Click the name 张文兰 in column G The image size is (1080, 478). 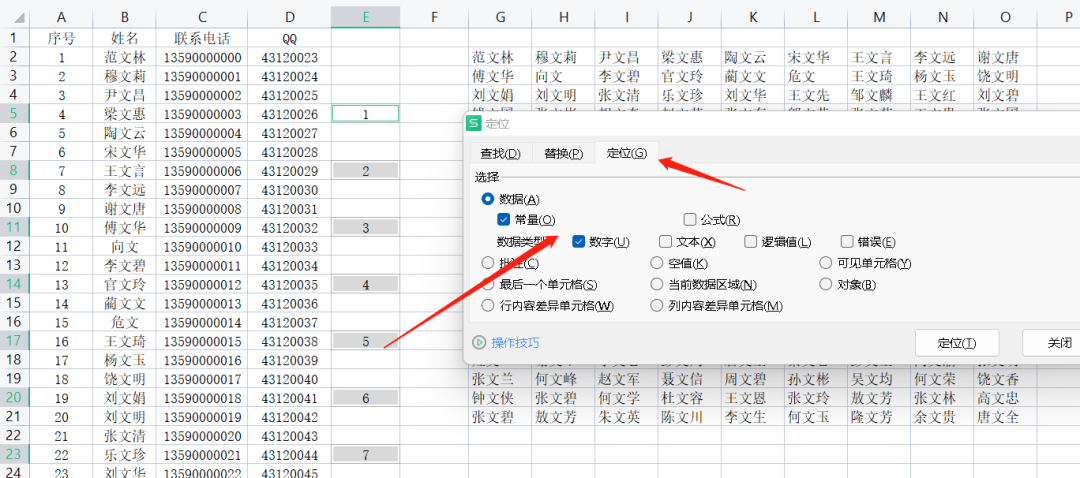tap(492, 379)
